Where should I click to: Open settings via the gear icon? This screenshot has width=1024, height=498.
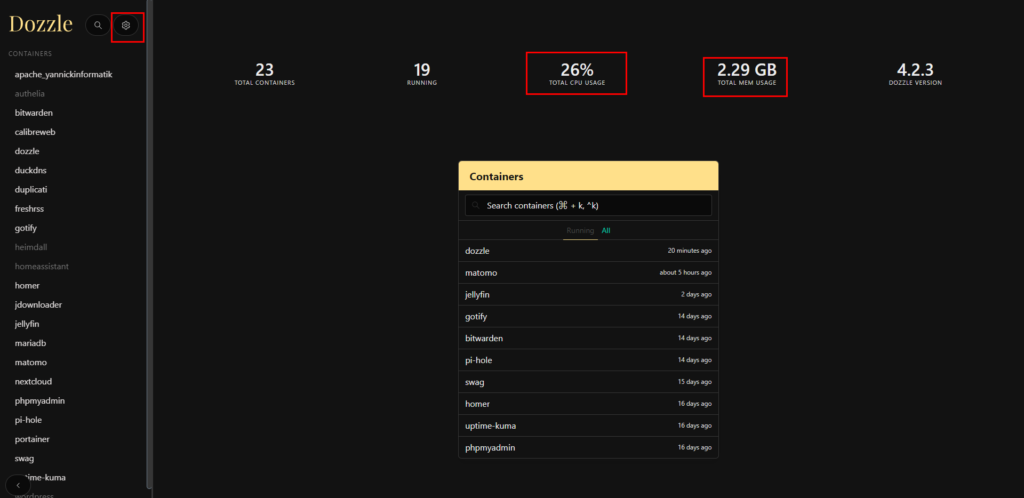click(126, 25)
